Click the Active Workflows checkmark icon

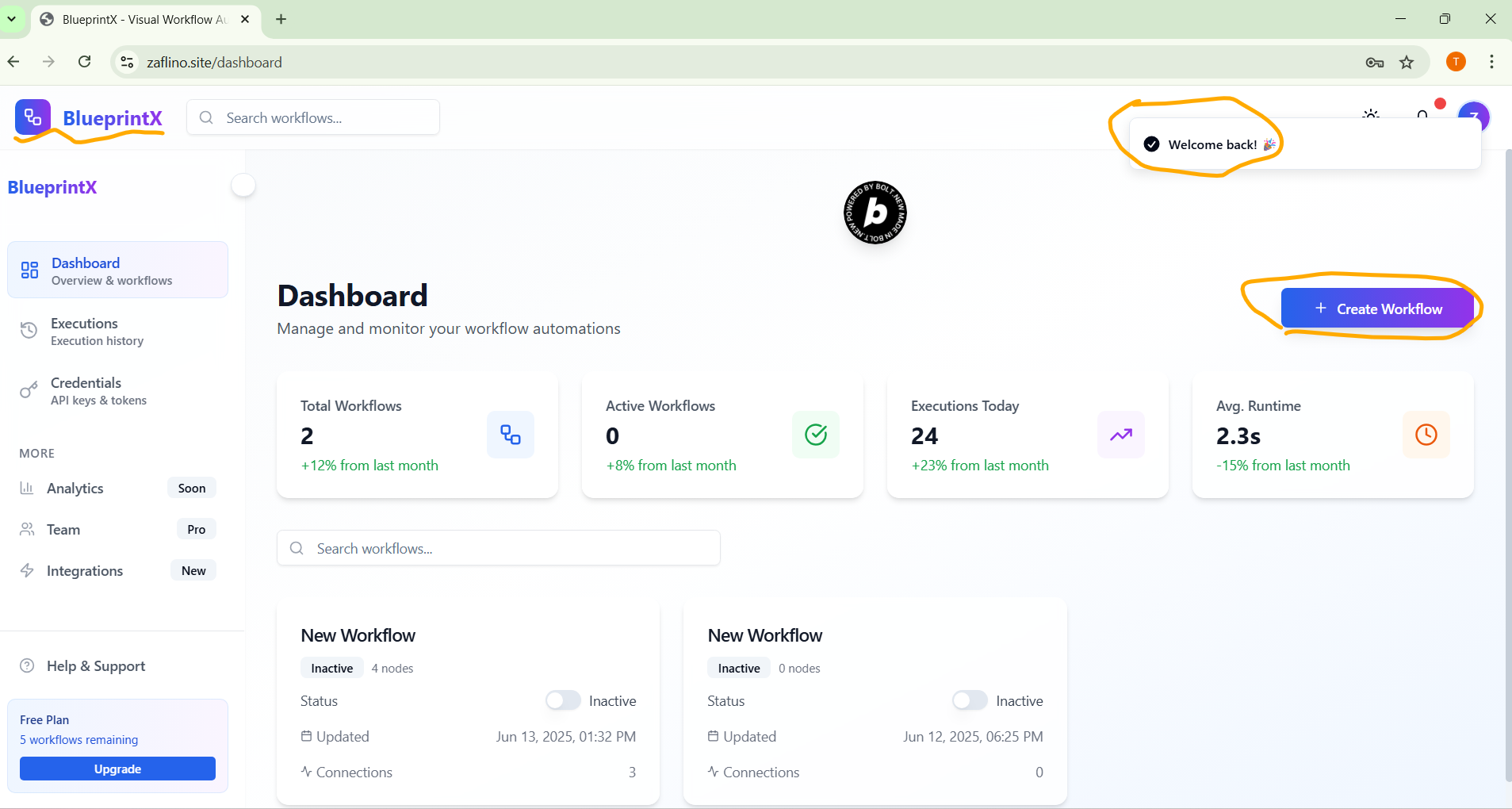pyautogui.click(x=816, y=435)
